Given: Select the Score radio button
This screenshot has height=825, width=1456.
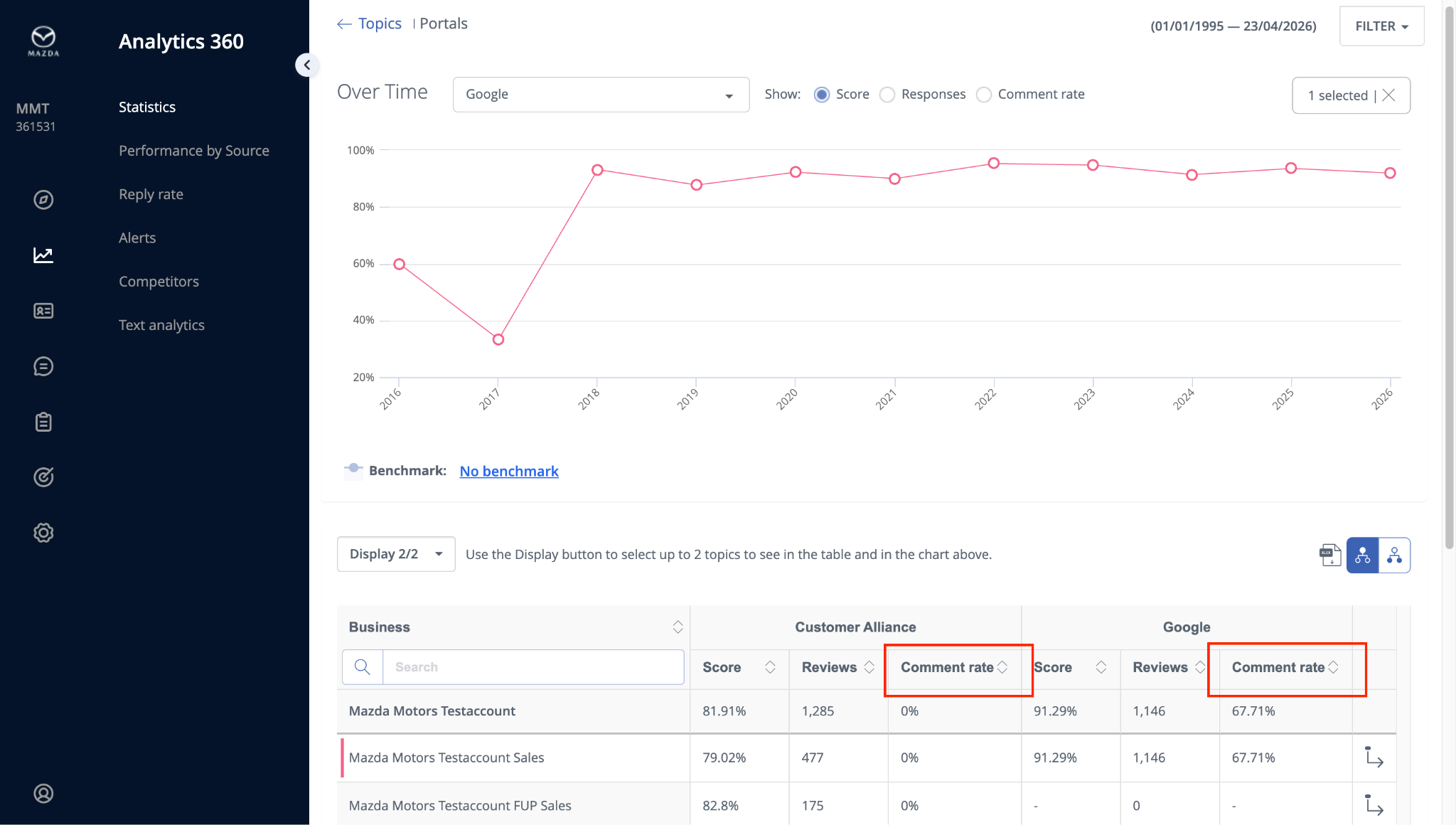Looking at the screenshot, I should click(x=822, y=95).
